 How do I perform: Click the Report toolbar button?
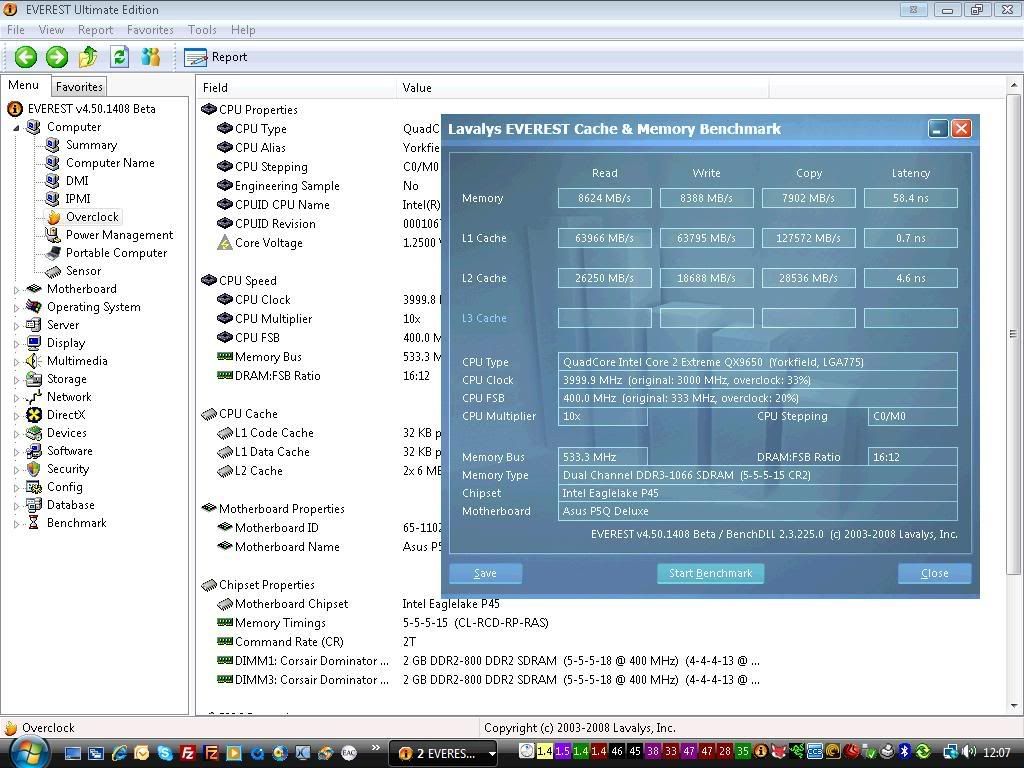point(216,57)
